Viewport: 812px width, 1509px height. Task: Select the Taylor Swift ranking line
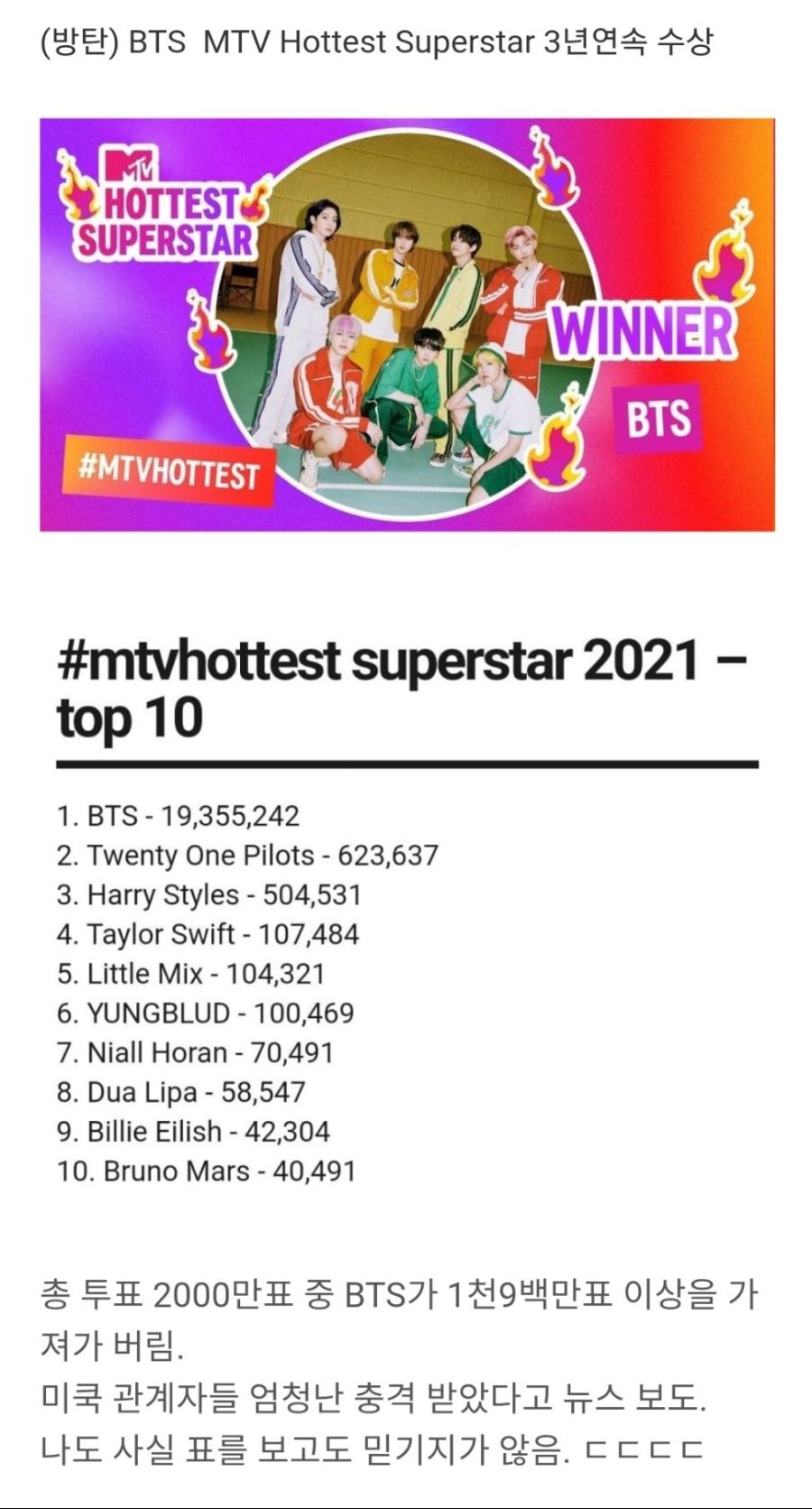pos(208,934)
